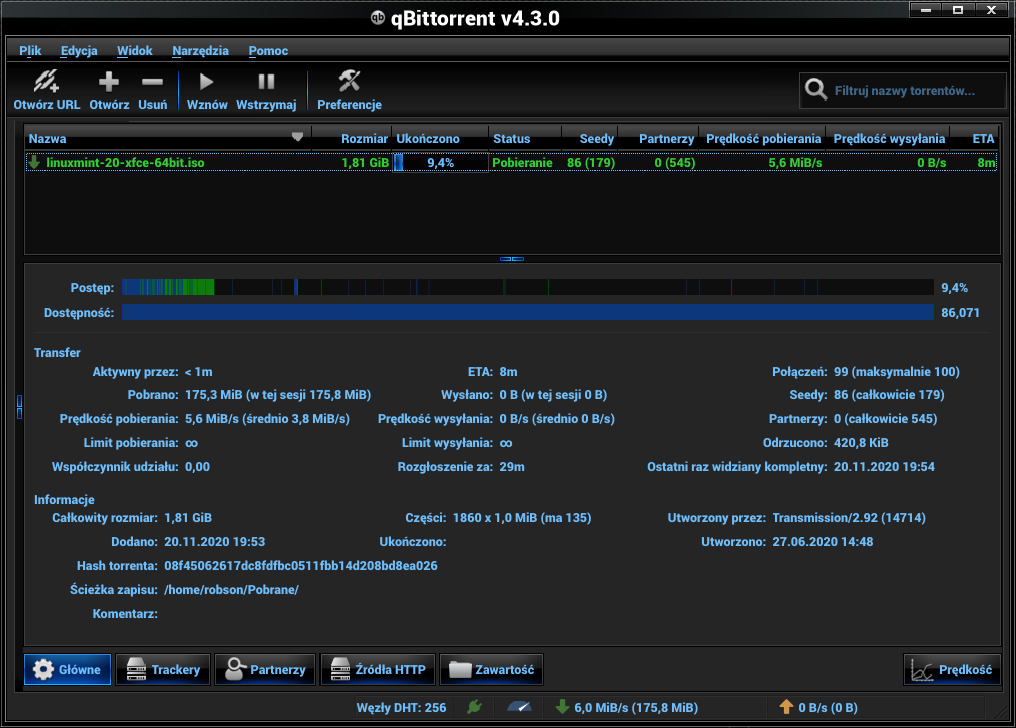
Task: Toggle alternative speed limits speedometer icon
Action: pyautogui.click(x=520, y=707)
